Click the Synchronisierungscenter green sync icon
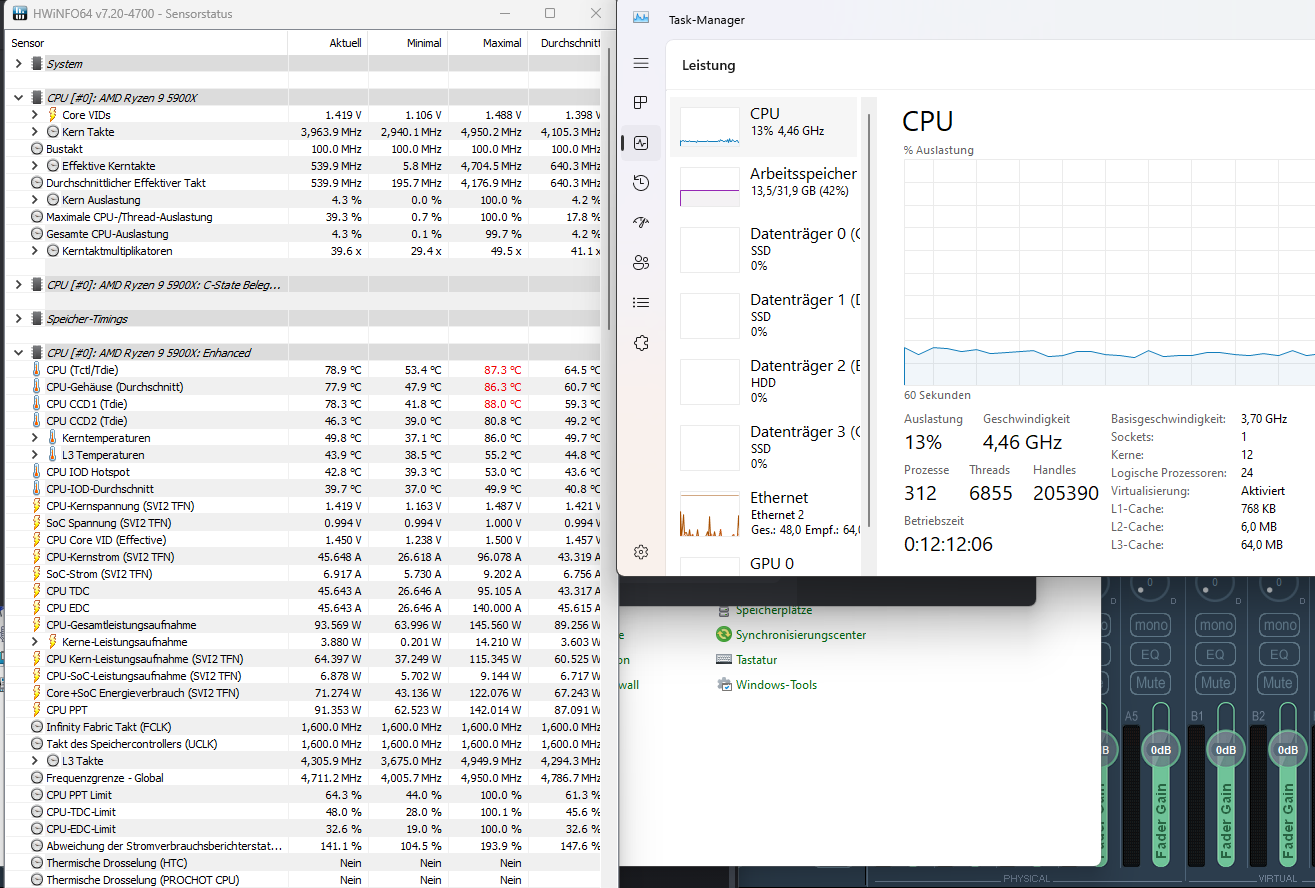This screenshot has width=1315, height=888. tap(724, 635)
